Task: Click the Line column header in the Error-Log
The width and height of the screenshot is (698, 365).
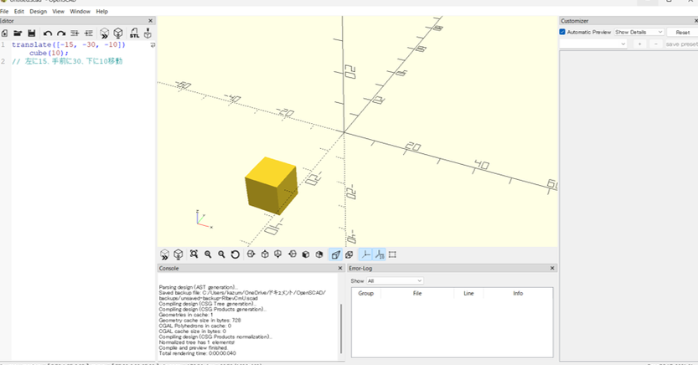Action: point(468,293)
